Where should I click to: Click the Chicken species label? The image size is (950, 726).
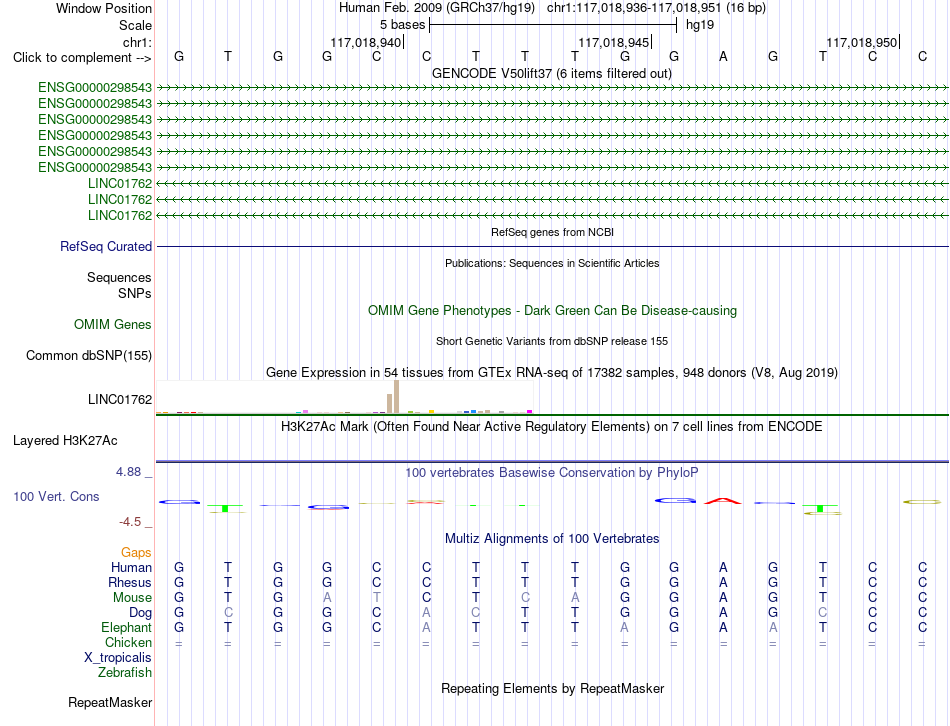(128, 642)
